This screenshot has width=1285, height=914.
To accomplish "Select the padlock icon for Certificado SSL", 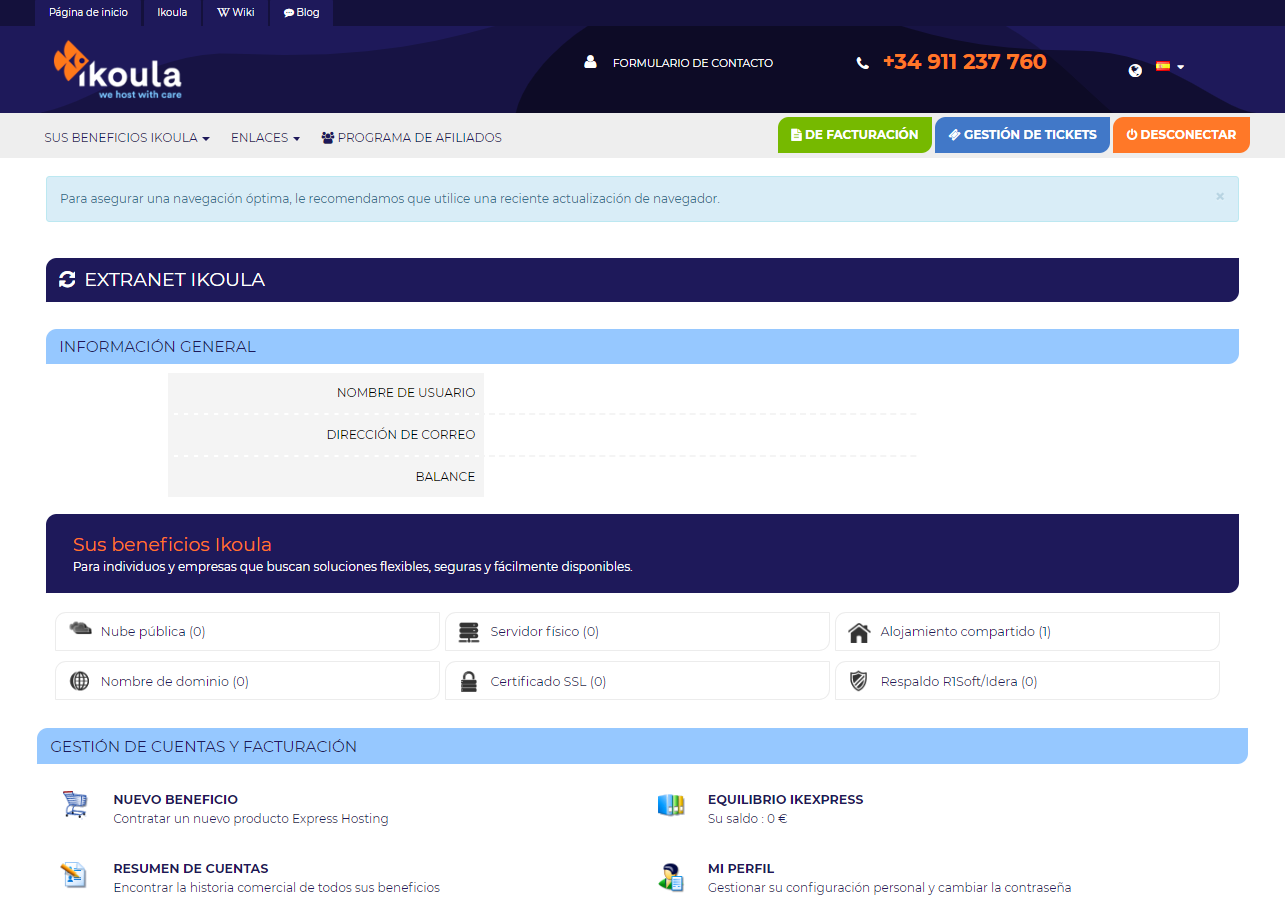I will [468, 680].
